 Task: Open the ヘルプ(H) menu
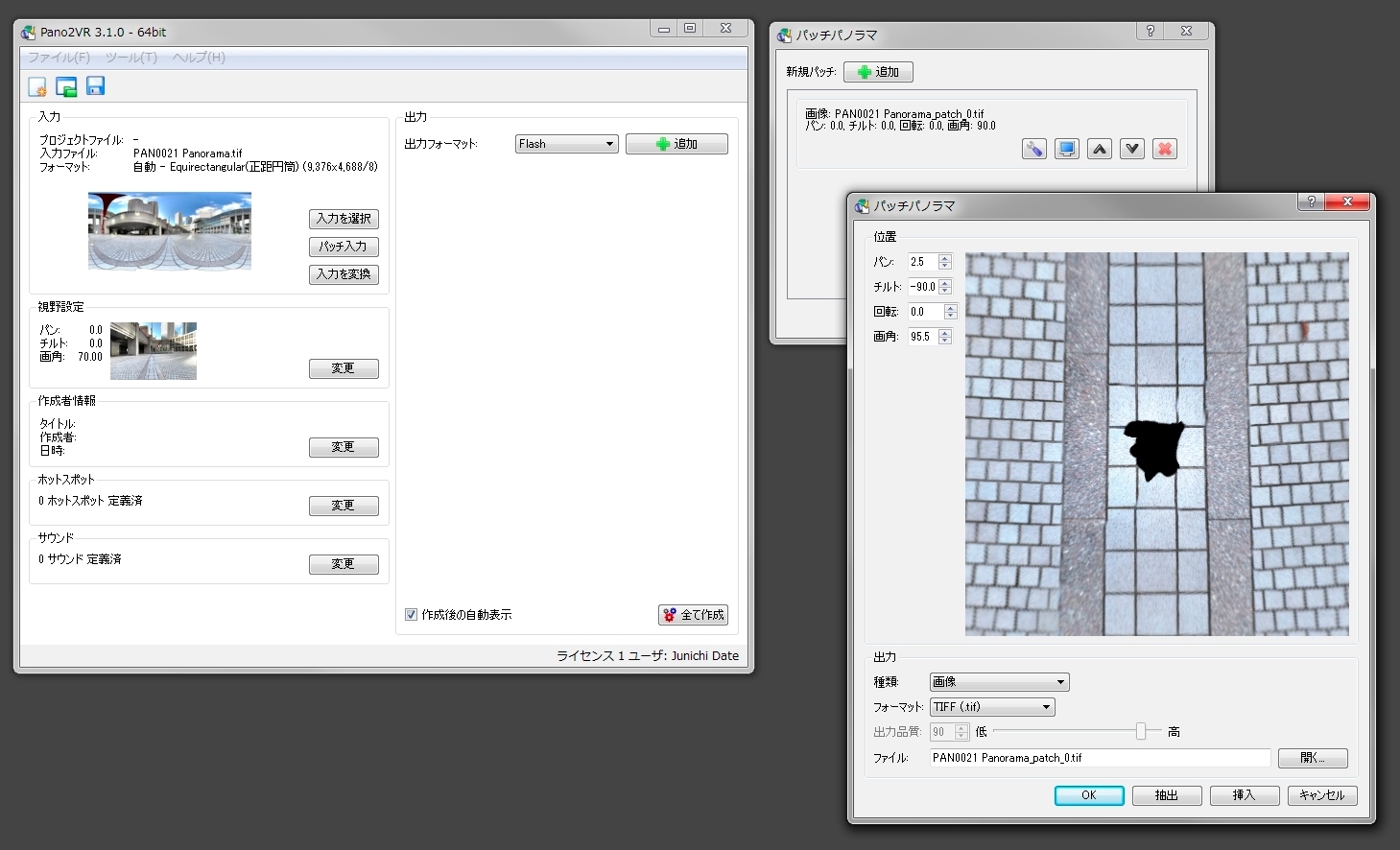(199, 58)
